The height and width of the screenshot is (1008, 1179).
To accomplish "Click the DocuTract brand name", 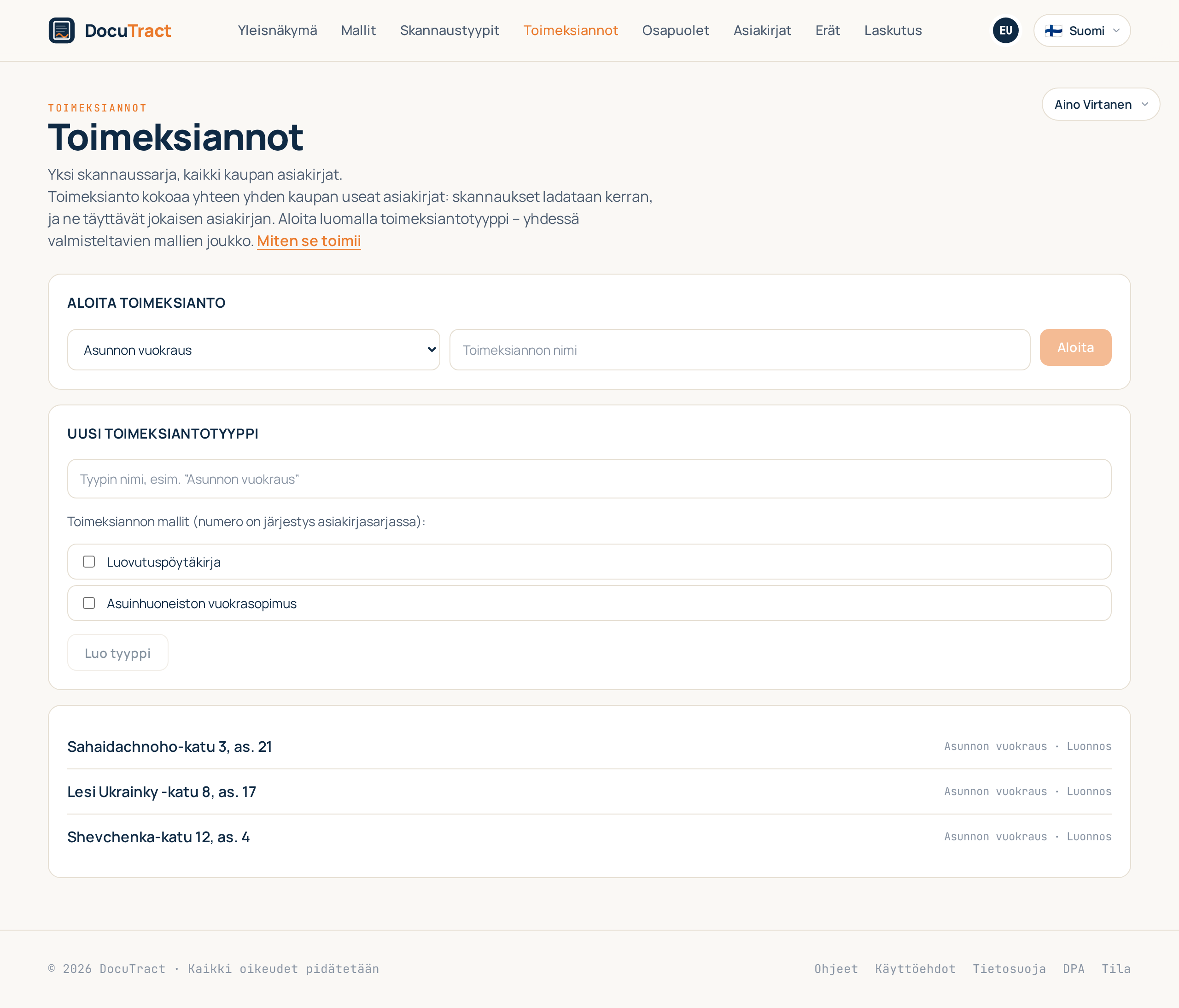I will coord(128,31).
